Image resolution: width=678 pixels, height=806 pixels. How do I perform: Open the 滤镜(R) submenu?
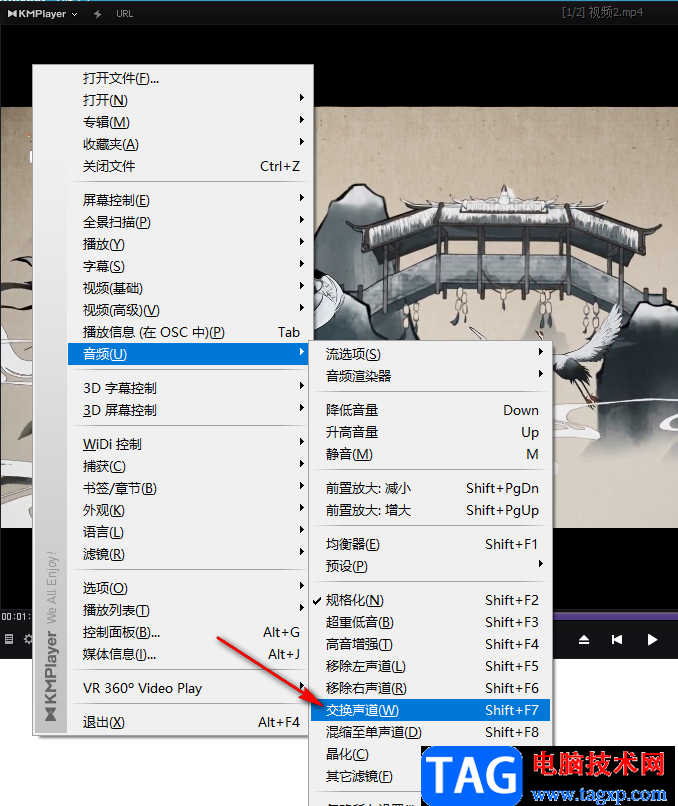(x=190, y=555)
